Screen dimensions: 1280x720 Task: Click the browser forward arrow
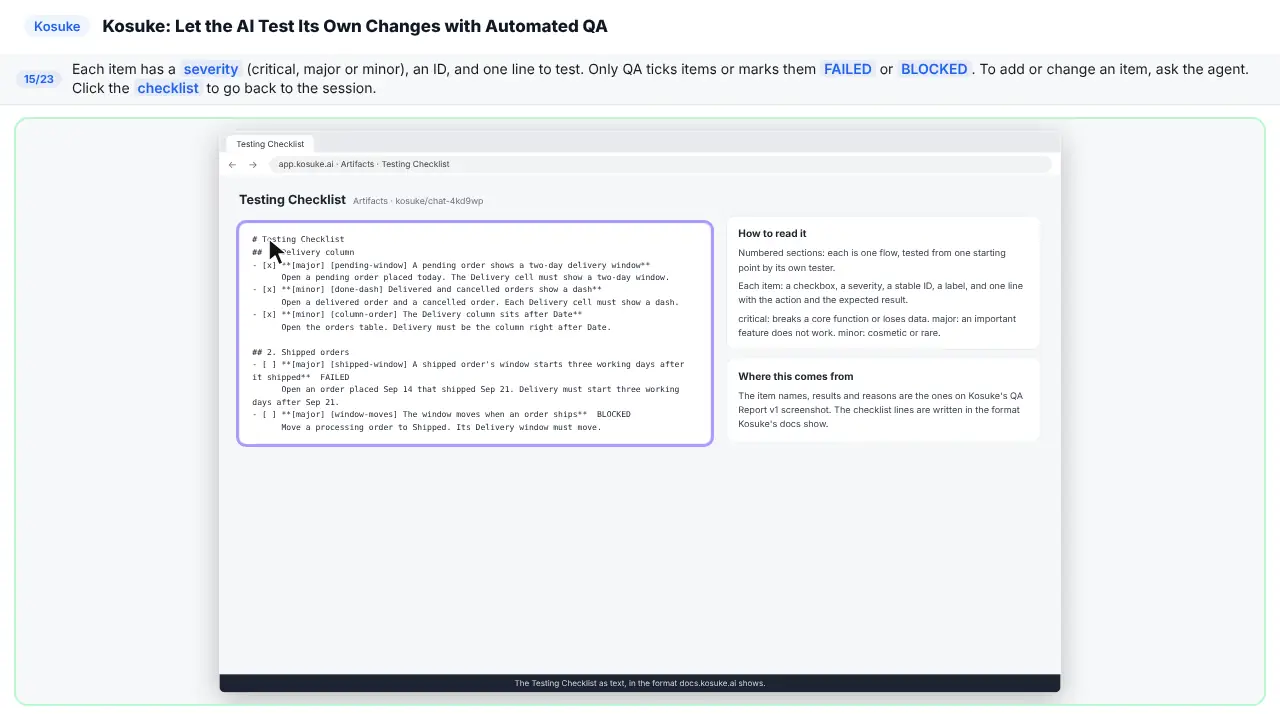[x=253, y=164]
